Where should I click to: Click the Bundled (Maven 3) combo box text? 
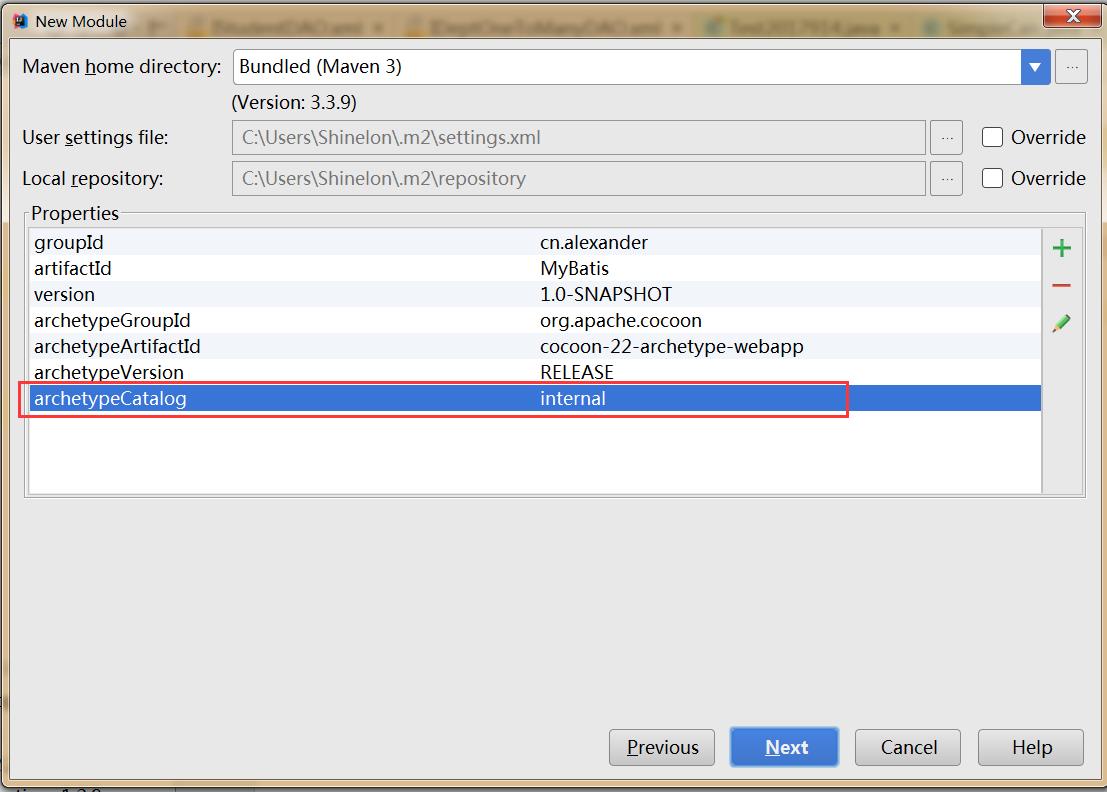[x=320, y=66]
